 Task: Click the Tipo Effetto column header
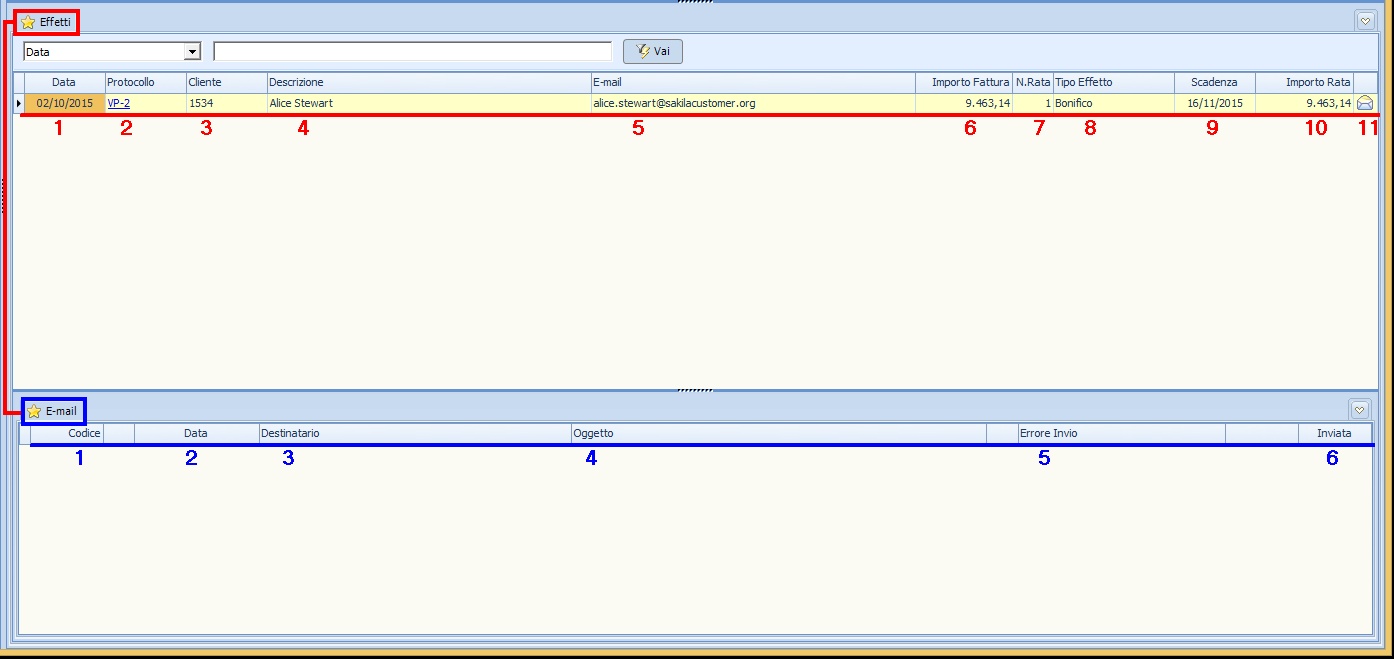(x=1112, y=82)
